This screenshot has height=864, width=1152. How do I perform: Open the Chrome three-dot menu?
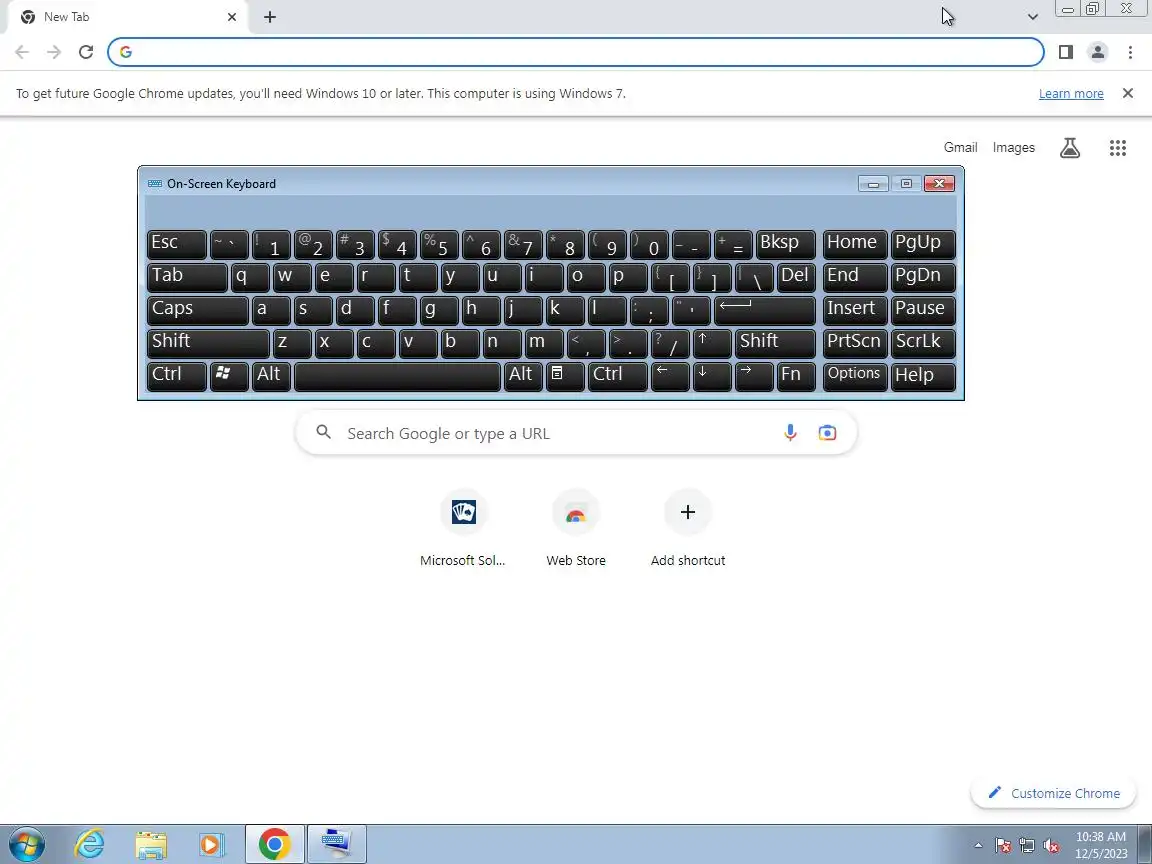[1130, 51]
